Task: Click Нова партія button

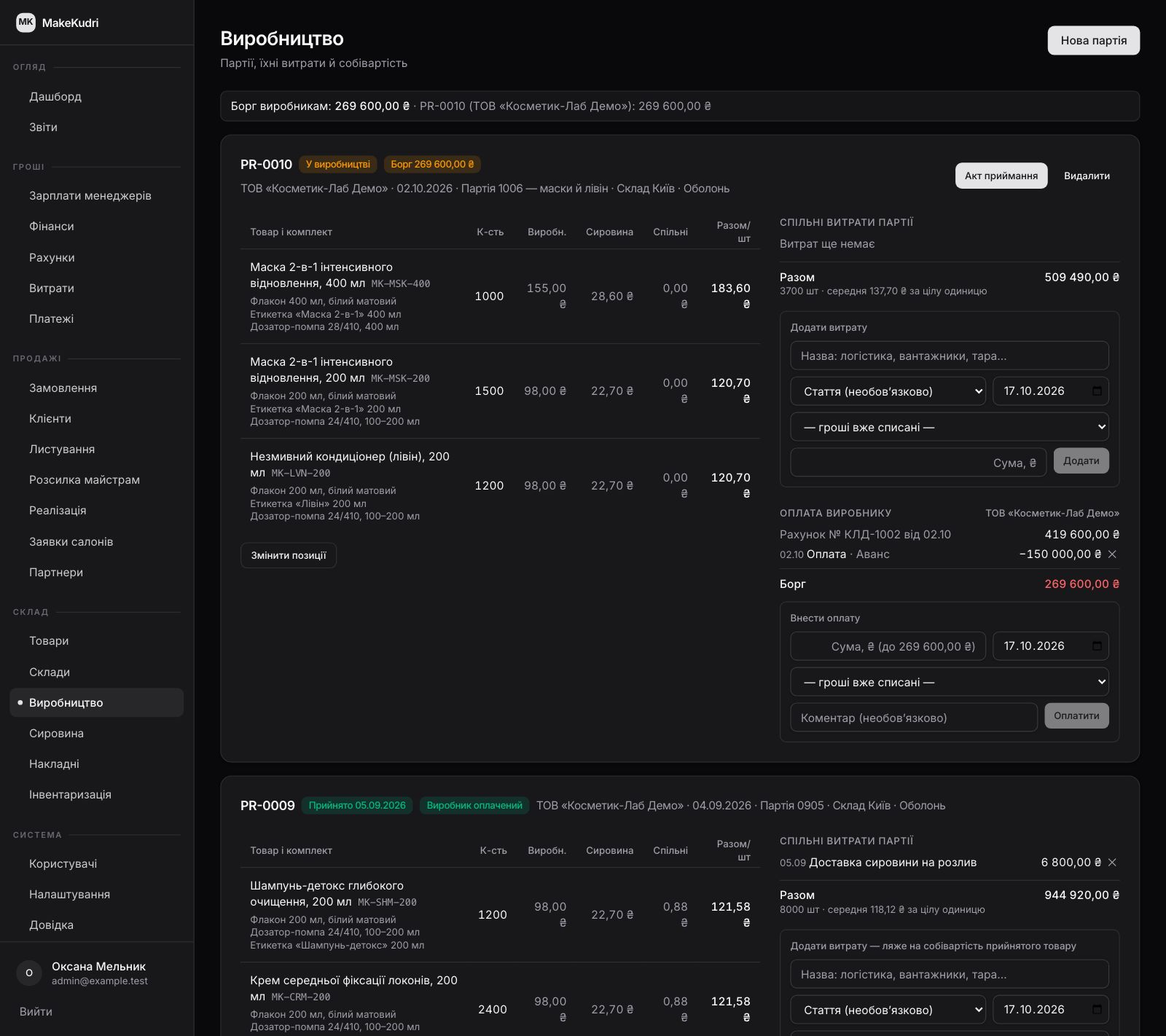Action: pos(1093,41)
